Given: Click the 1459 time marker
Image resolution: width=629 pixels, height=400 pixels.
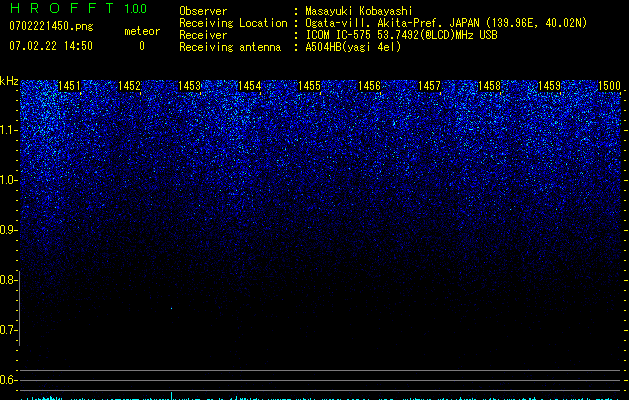Looking at the screenshot, I should click(x=550, y=86).
